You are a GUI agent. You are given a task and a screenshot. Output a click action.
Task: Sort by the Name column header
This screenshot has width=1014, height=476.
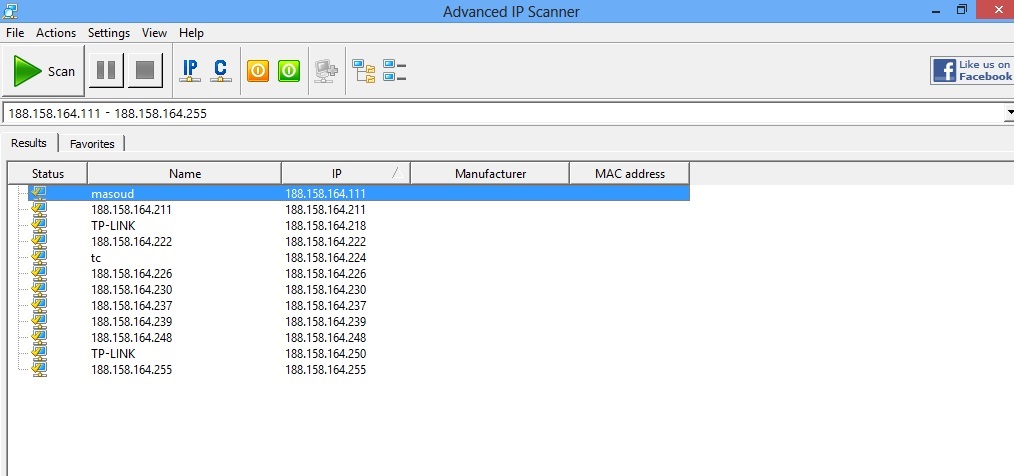point(185,173)
